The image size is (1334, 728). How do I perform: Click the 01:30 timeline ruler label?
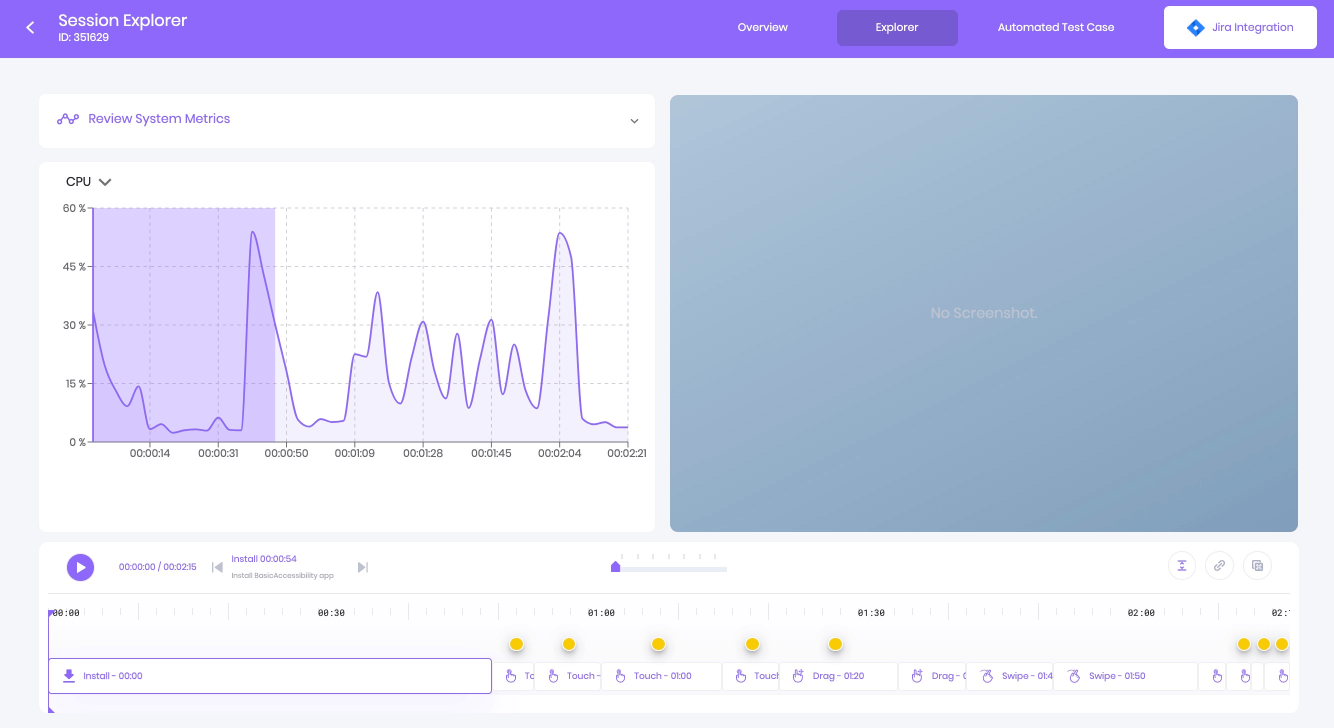(x=871, y=613)
